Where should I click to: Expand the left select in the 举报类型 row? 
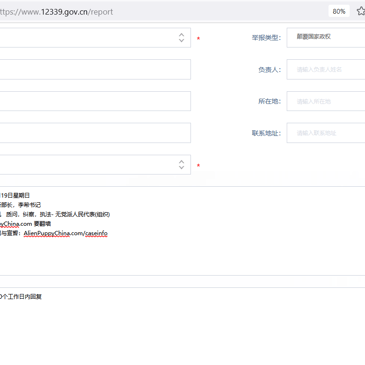pos(95,37)
